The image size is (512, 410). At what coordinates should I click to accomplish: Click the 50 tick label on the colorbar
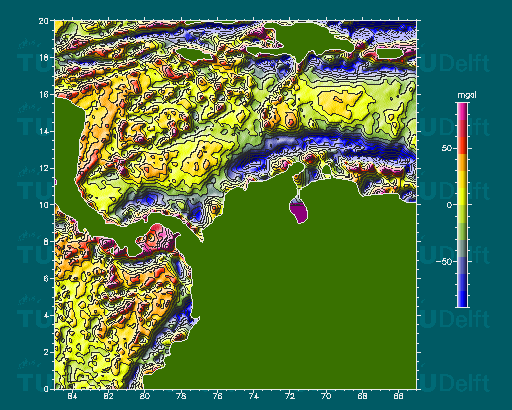447,148
